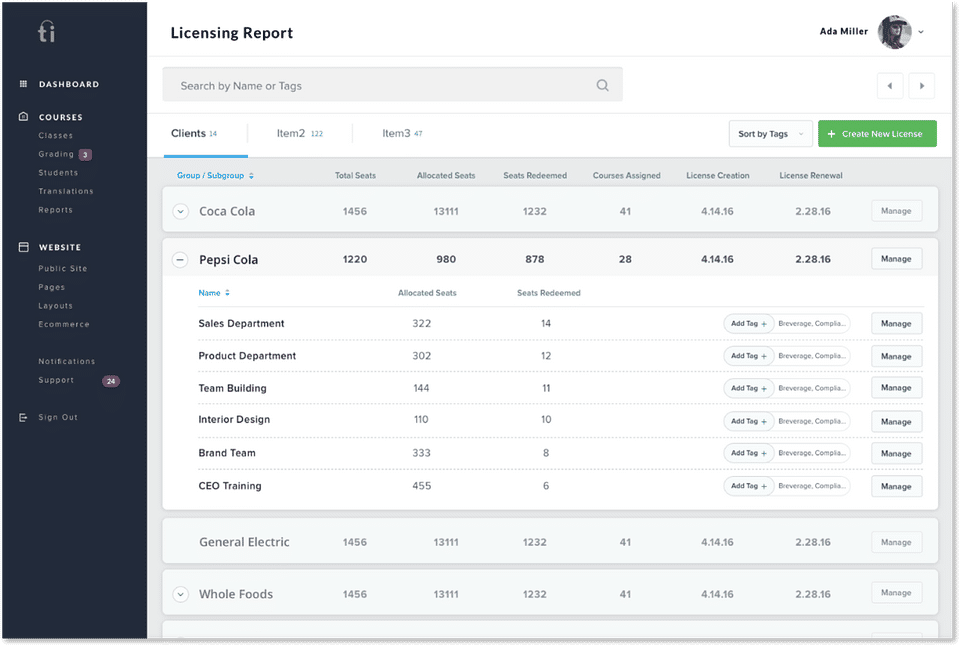Click the Website icon in sidebar
This screenshot has width=960, height=646.
[x=24, y=247]
